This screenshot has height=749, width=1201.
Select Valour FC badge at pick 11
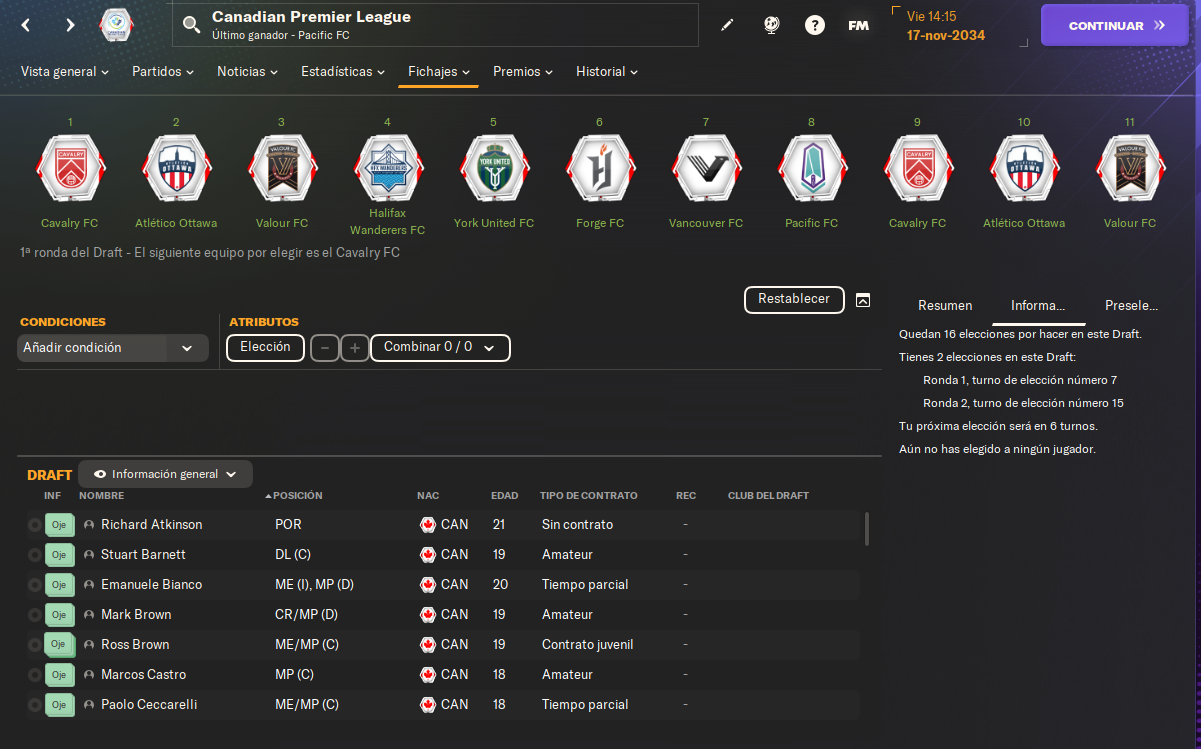(1129, 169)
